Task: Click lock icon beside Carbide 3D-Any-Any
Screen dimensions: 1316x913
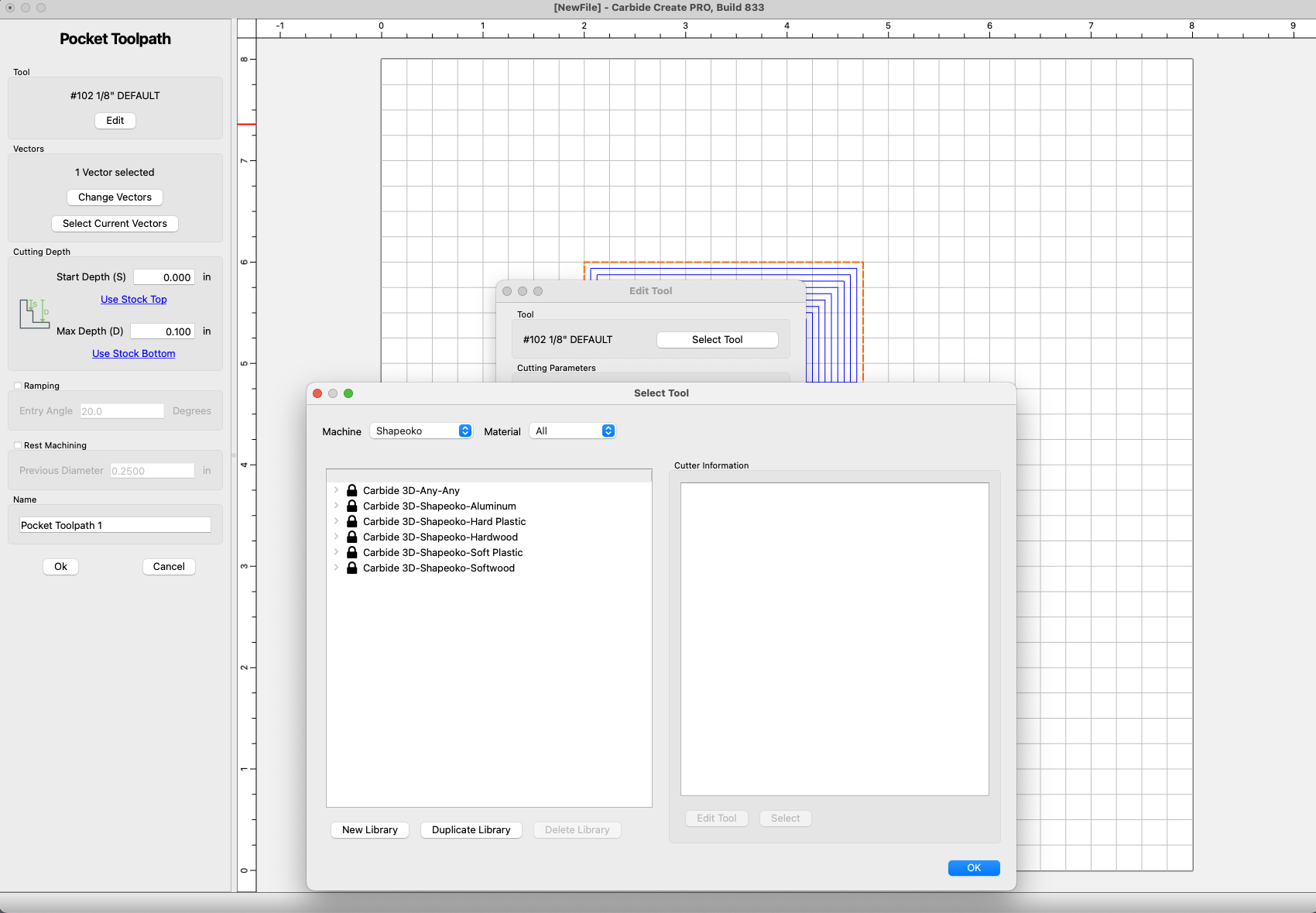Action: coord(352,490)
